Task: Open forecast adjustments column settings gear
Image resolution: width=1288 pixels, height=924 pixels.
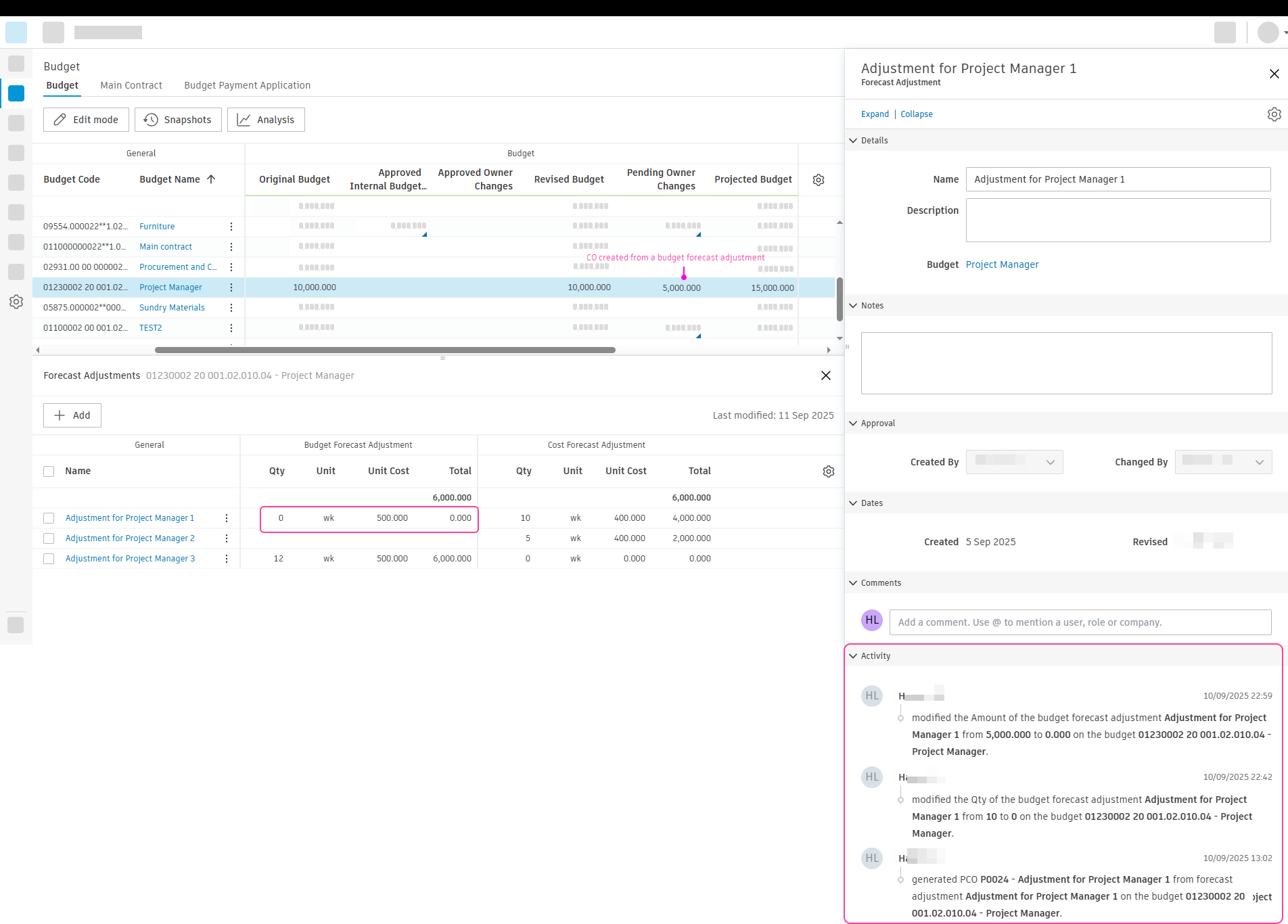Action: coord(828,471)
